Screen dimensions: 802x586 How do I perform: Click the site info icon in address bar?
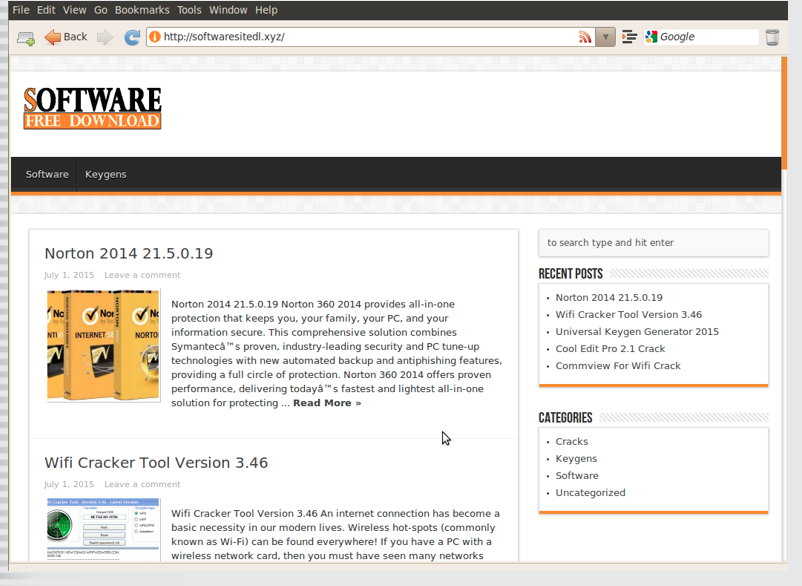(x=154, y=37)
